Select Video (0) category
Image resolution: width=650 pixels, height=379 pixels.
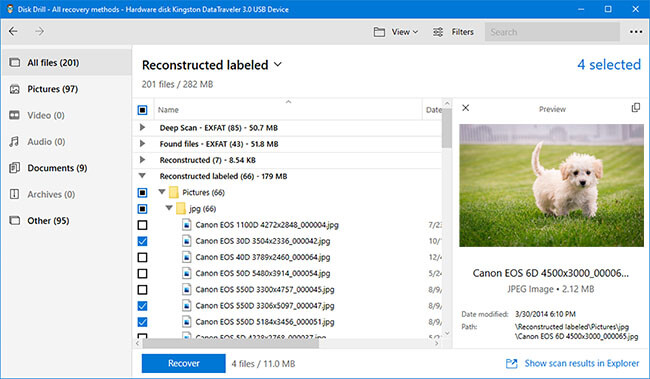(x=66, y=115)
